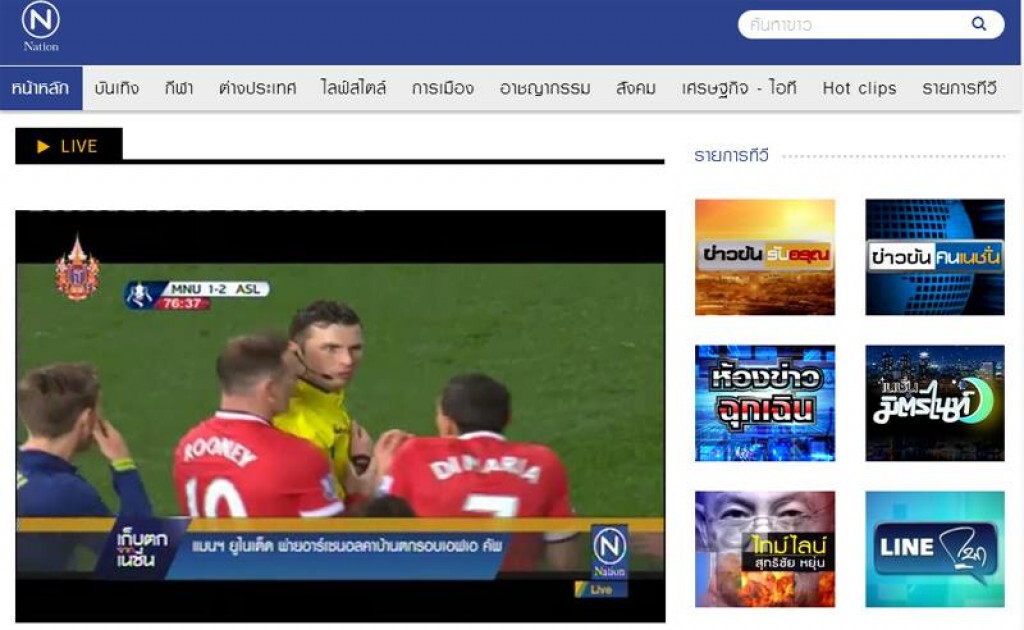Click the รายการทีวี sidebar heading
This screenshot has height=630, width=1024.
(x=731, y=155)
